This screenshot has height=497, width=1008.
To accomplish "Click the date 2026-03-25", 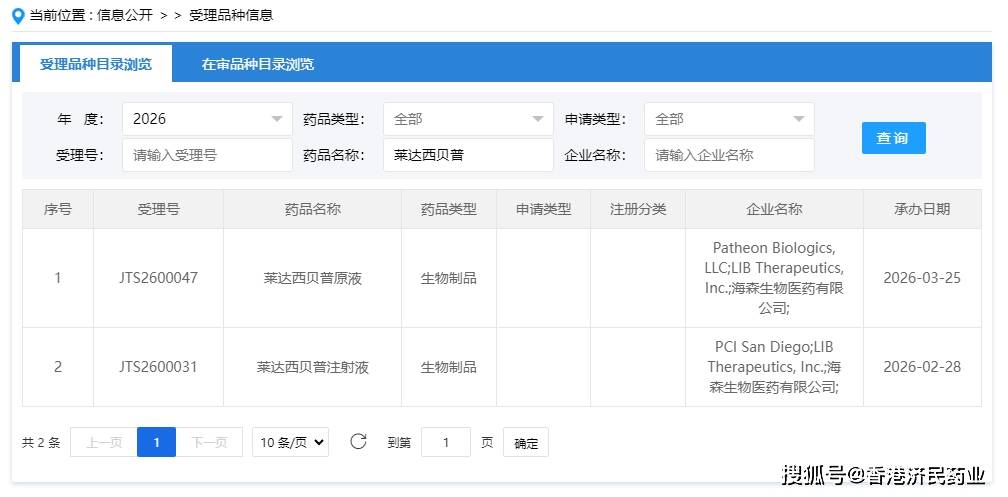I will click(922, 278).
